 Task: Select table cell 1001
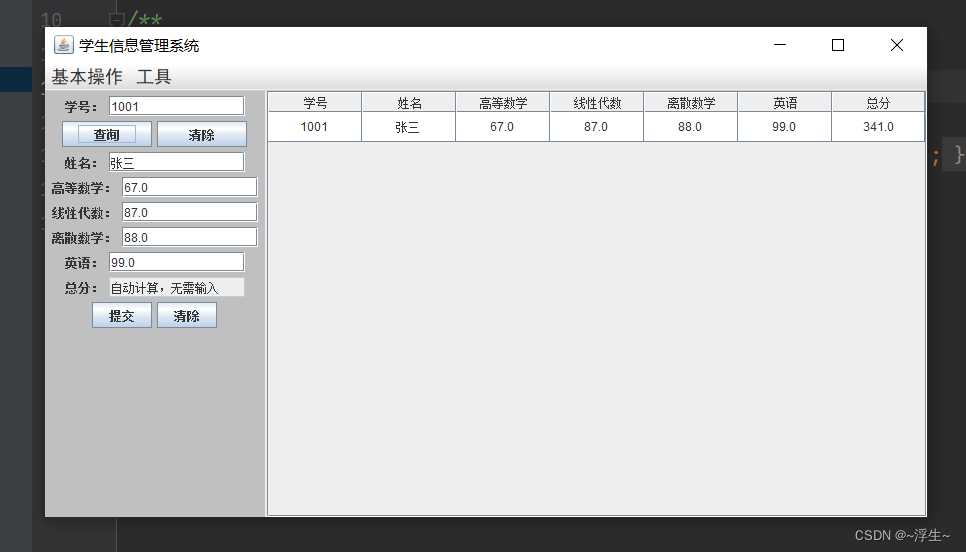point(314,127)
